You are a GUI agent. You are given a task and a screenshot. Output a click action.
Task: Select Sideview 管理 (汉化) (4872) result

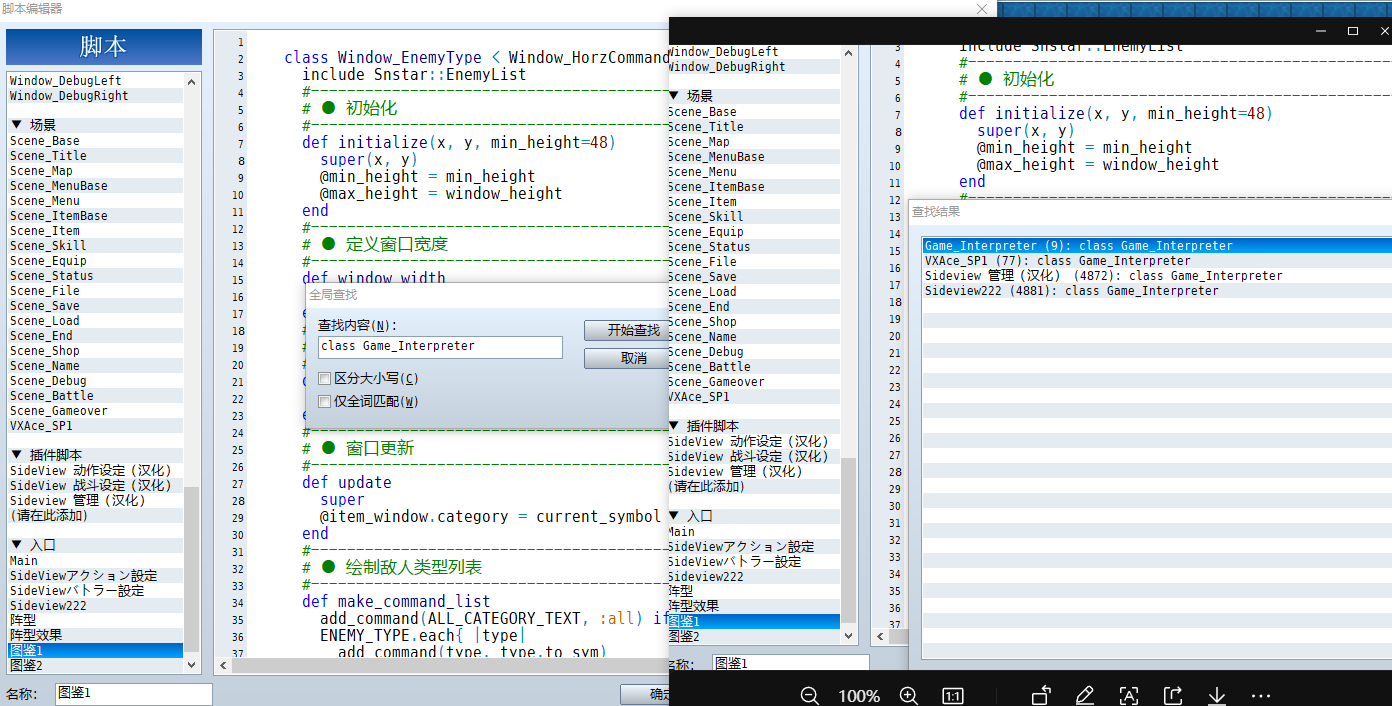(x=1156, y=276)
